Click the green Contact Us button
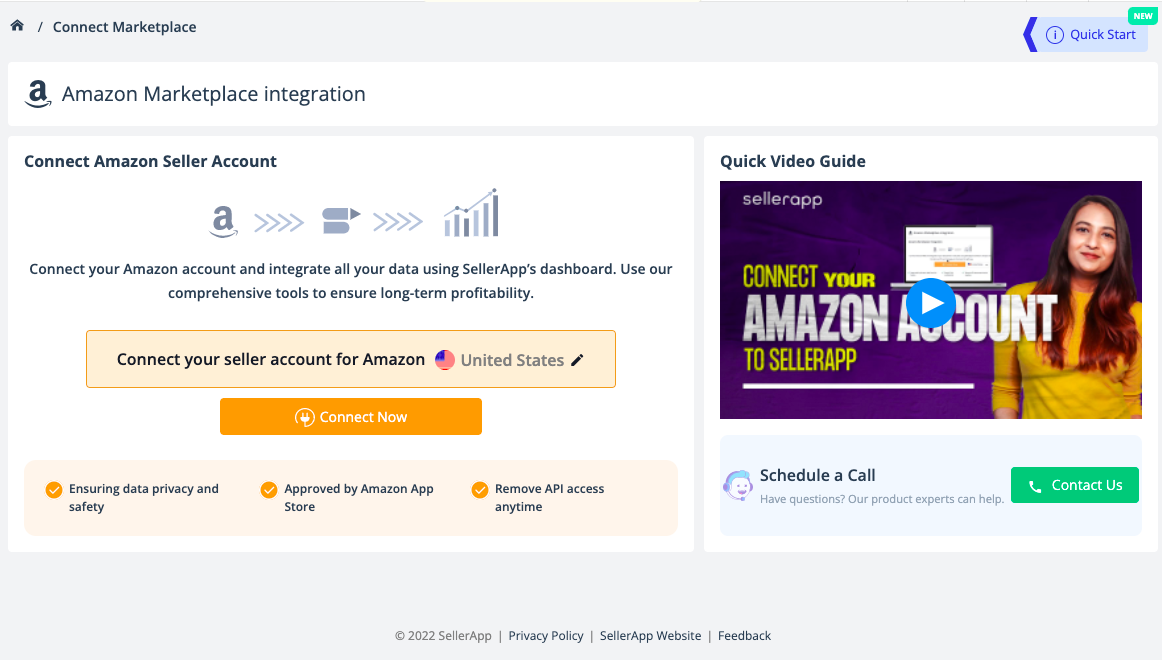The height and width of the screenshot is (660, 1162). point(1075,485)
